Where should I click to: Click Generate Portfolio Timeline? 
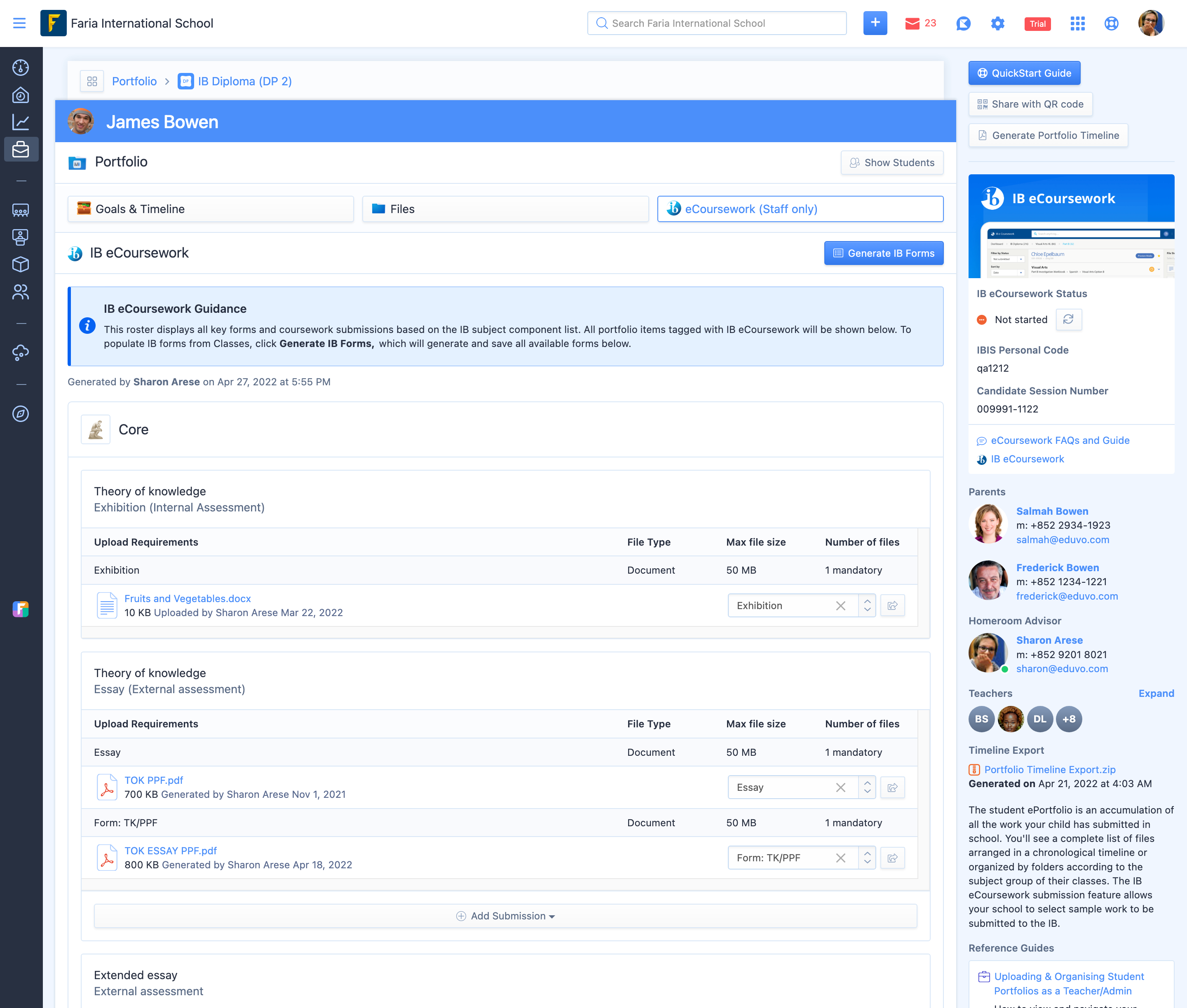[x=1048, y=136]
